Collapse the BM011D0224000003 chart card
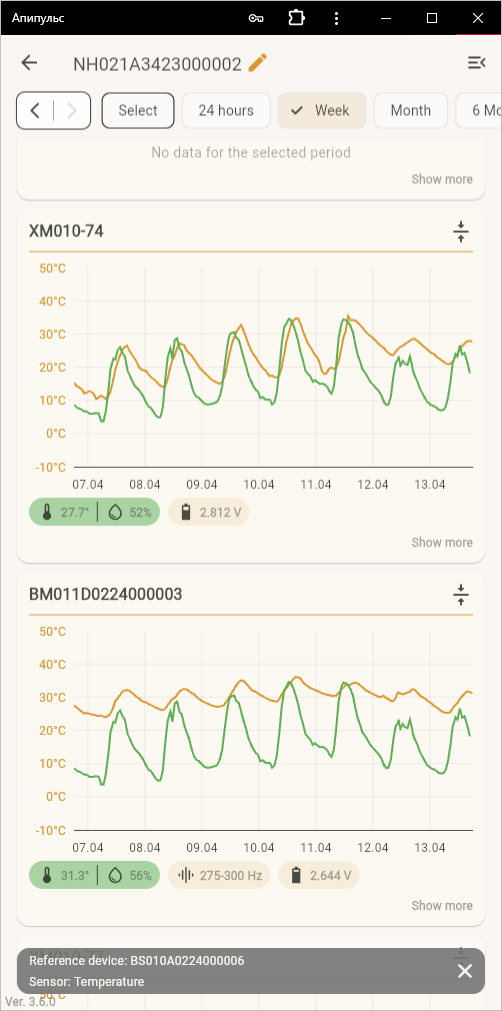Image resolution: width=502 pixels, height=1011 pixels. [461, 594]
